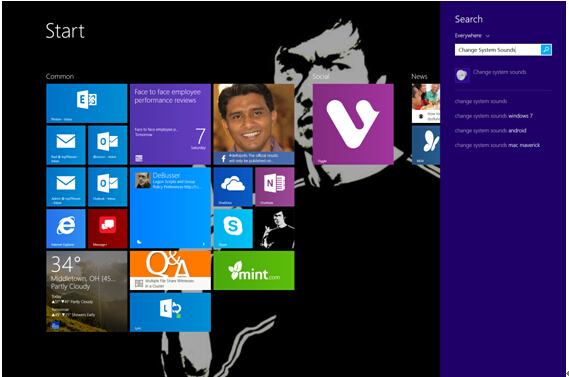Open the red Messaging tile
This screenshot has height=377, width=569.
click(108, 229)
